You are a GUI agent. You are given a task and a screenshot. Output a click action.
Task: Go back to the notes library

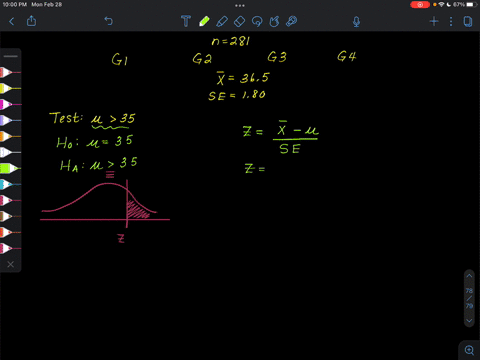[x=12, y=22]
